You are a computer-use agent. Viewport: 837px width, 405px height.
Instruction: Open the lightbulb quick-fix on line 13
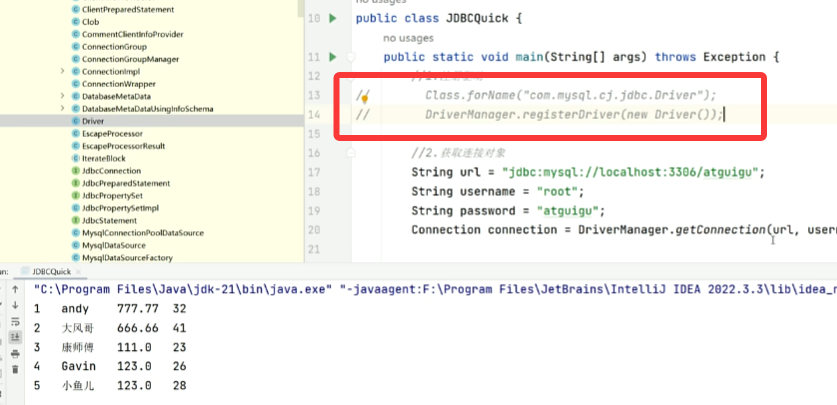(x=365, y=98)
